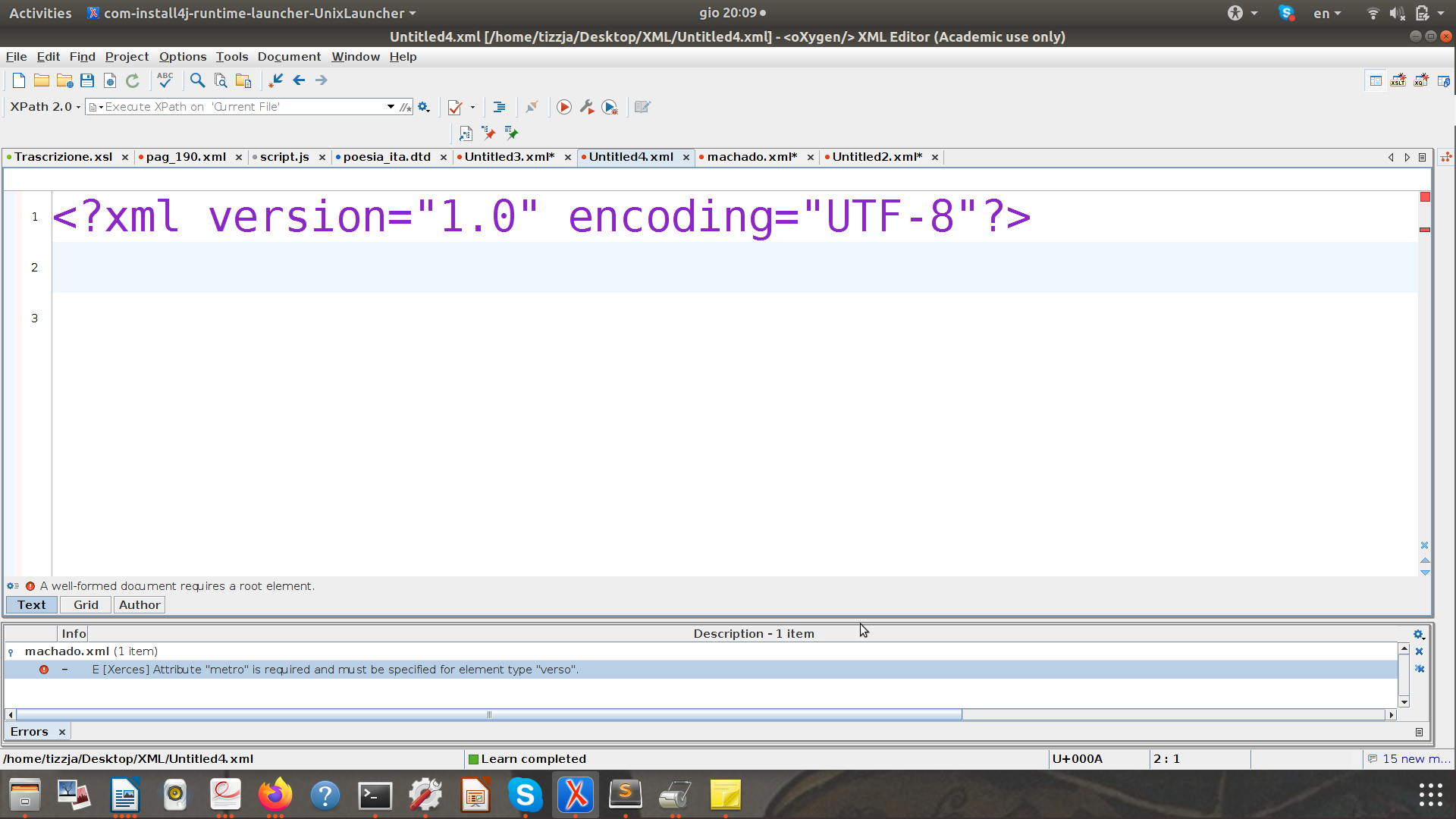Image resolution: width=1456 pixels, height=819 pixels.
Task: Open Find/Replace magnifier icon
Action: (197, 80)
